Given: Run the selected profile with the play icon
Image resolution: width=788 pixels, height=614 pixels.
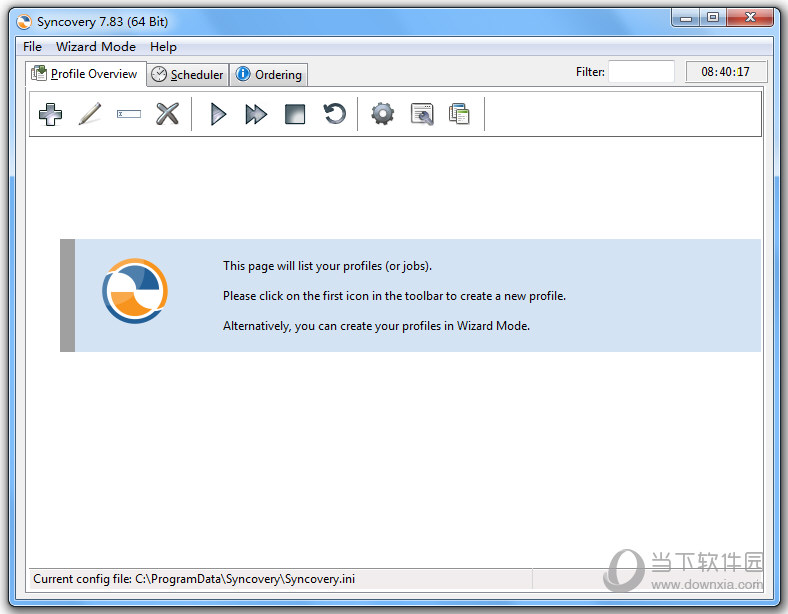Looking at the screenshot, I should [x=218, y=114].
